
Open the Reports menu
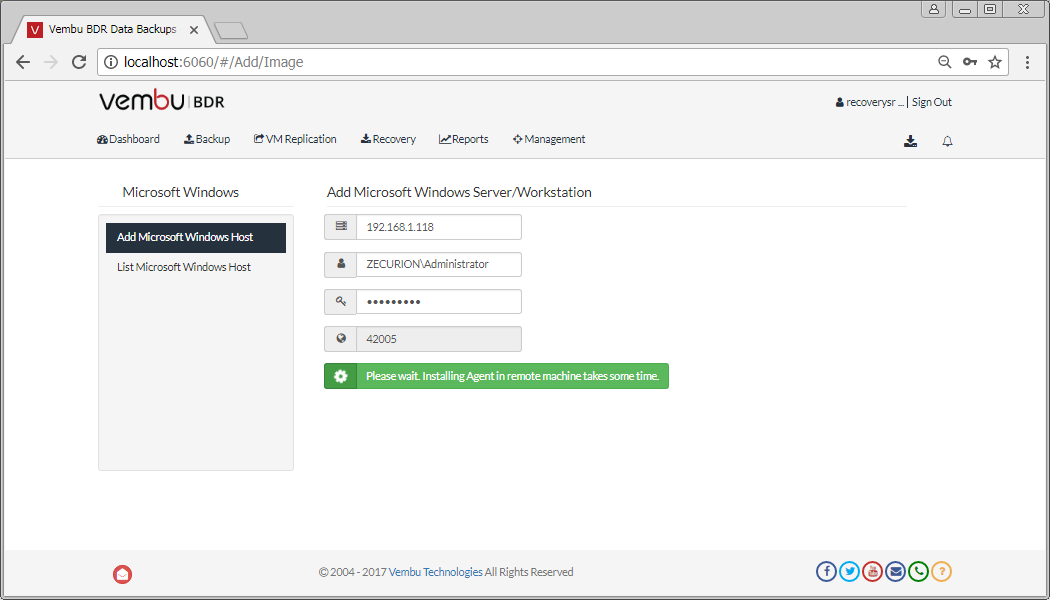click(464, 139)
